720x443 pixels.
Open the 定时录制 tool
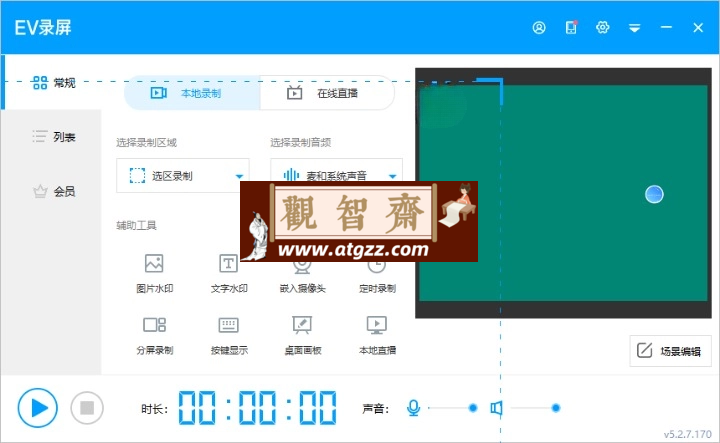point(377,278)
